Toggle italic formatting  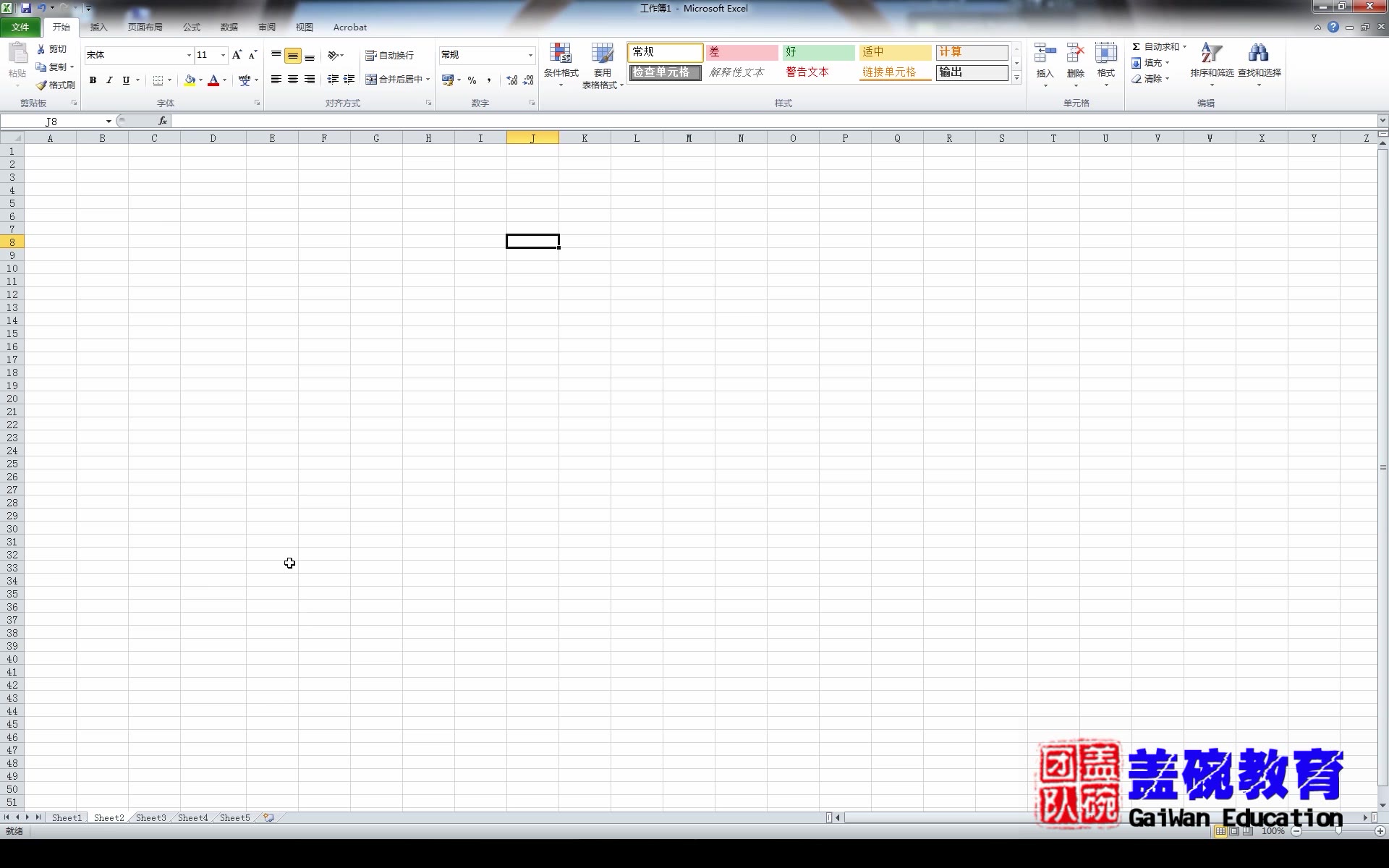click(x=109, y=80)
